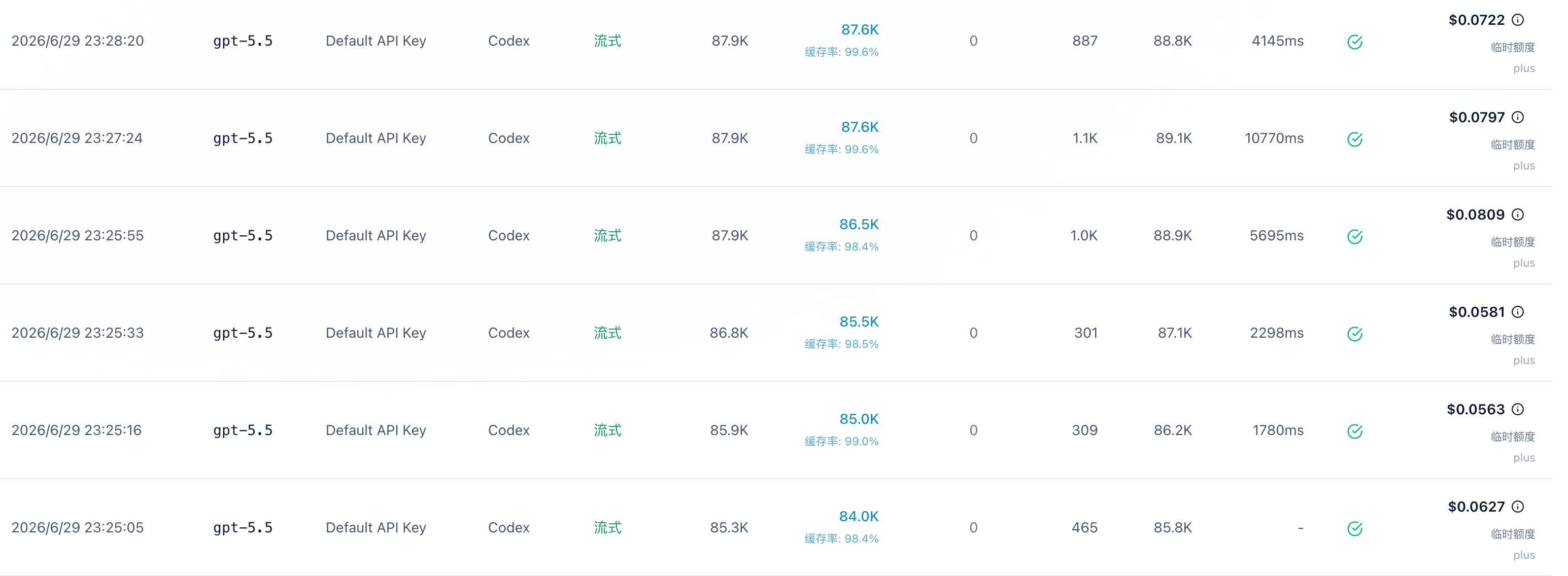Click the success status icon in the 10770ms row
Viewport: 1568px width, 576px height.
point(1354,139)
